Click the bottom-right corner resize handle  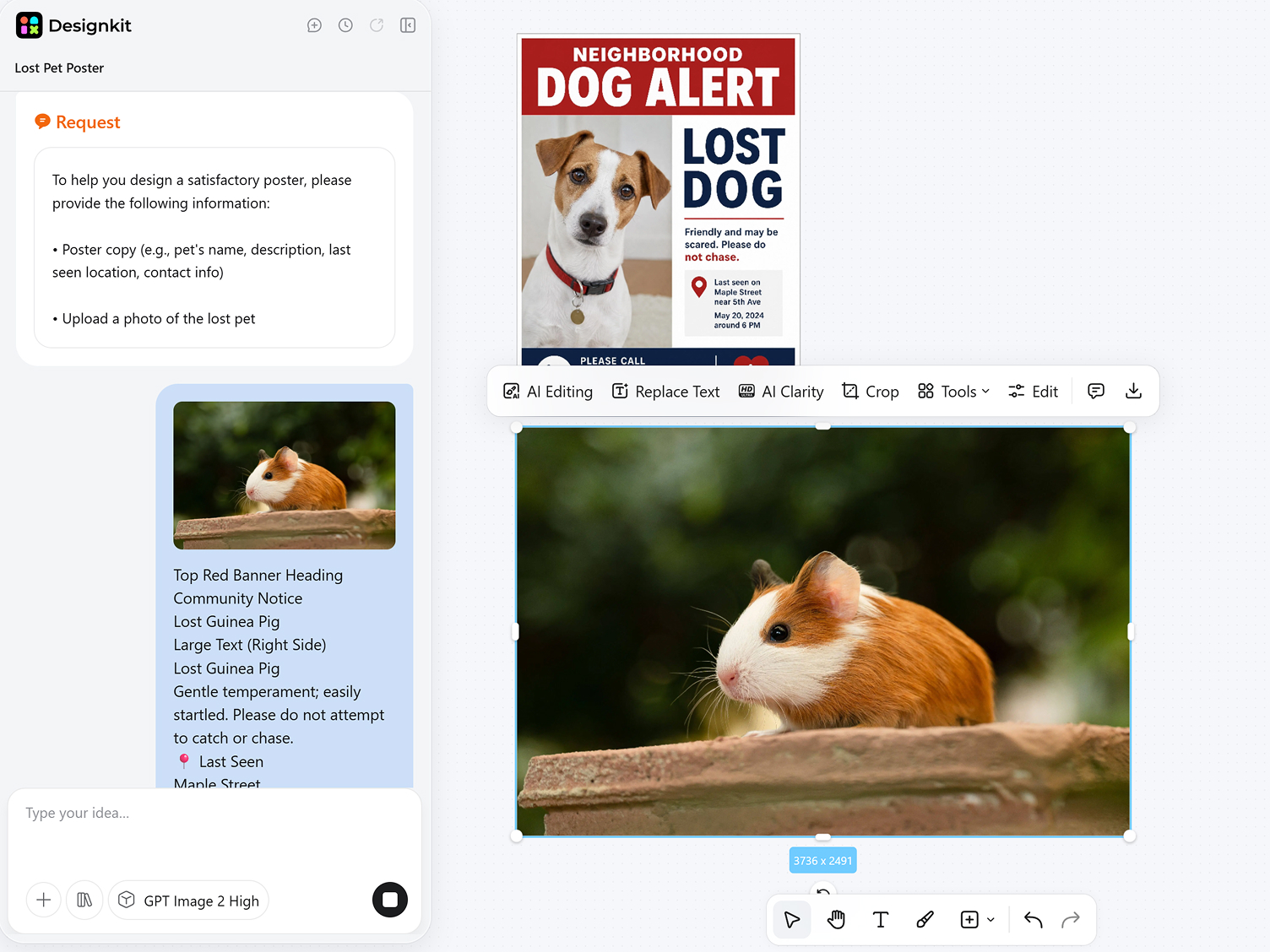(x=1130, y=836)
